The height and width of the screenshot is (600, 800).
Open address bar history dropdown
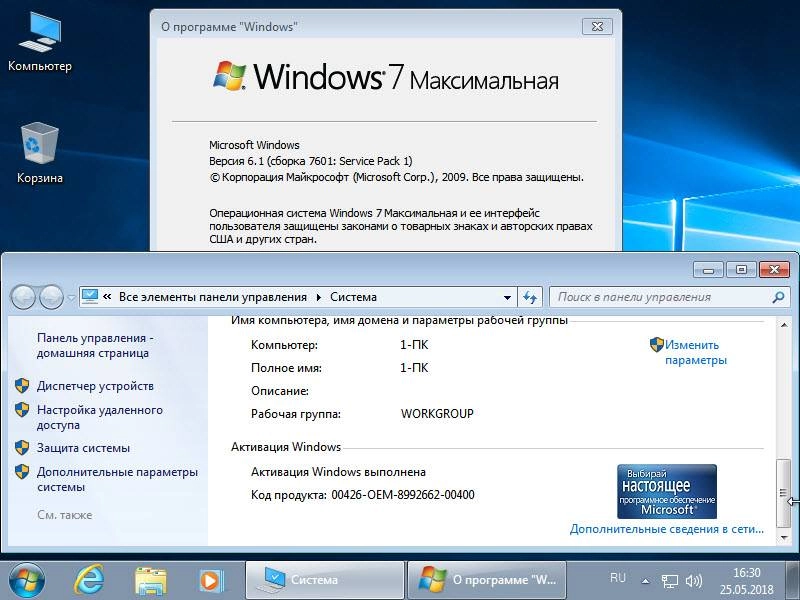[x=507, y=297]
